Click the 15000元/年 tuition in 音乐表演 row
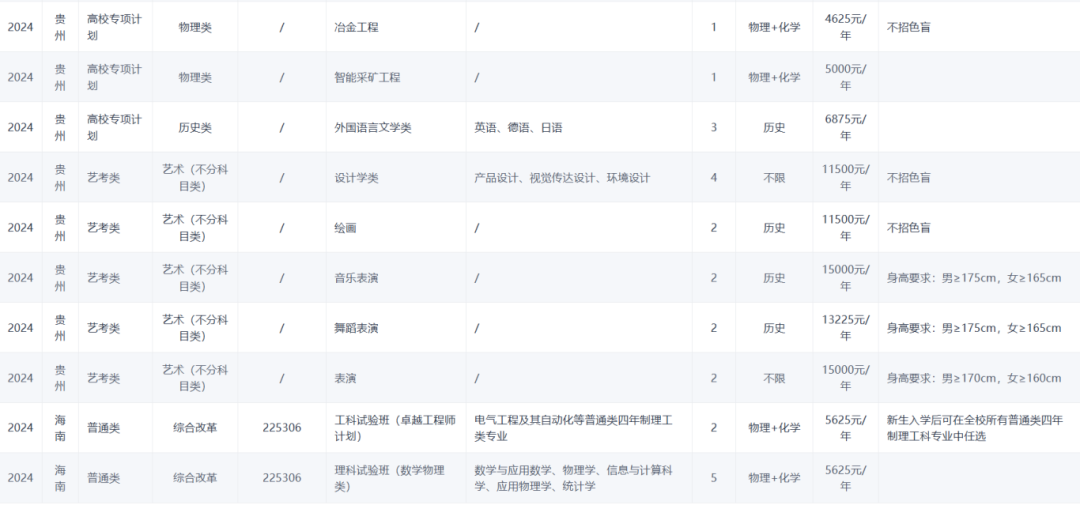The height and width of the screenshot is (505, 1080). pyautogui.click(x=845, y=279)
